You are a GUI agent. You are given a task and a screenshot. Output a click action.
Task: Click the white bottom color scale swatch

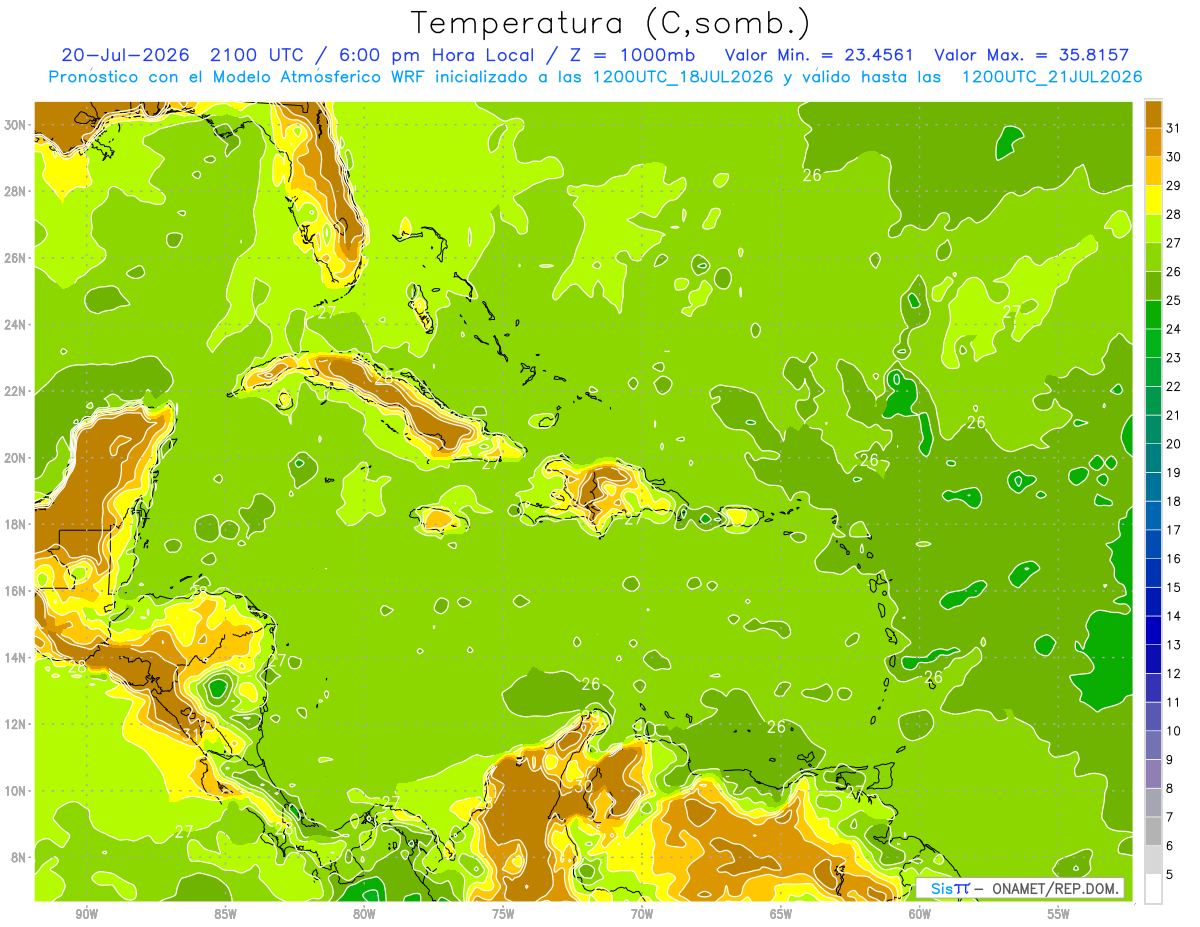coord(1153,889)
